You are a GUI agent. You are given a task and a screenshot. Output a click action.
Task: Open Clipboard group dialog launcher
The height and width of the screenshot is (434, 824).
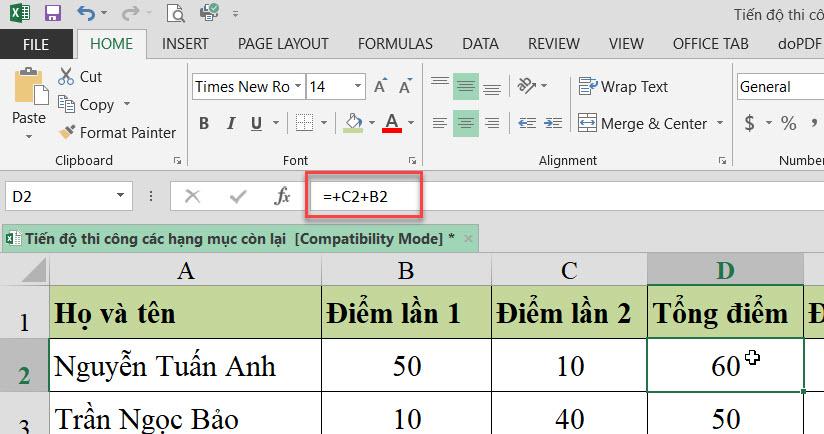[x=178, y=161]
